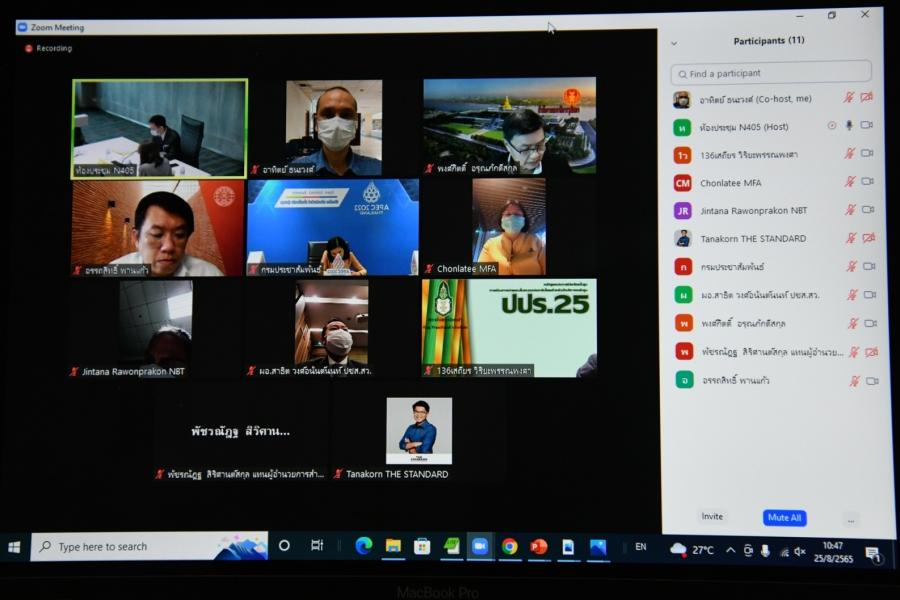Click the Find a participant search field
Screen dimensions: 900x600
(x=772, y=73)
